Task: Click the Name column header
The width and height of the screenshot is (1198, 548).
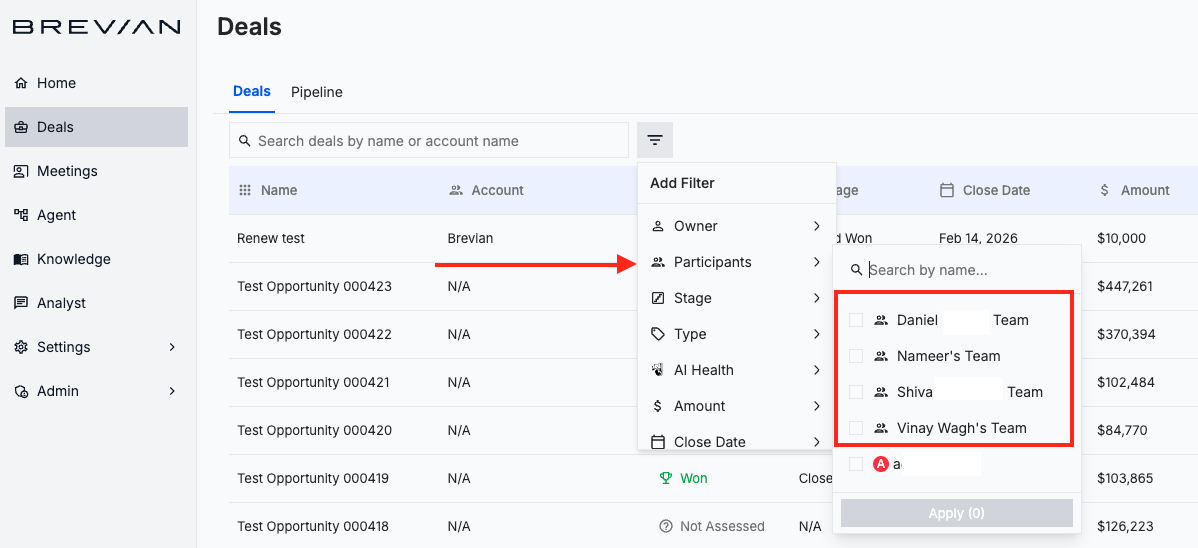Action: coord(279,190)
